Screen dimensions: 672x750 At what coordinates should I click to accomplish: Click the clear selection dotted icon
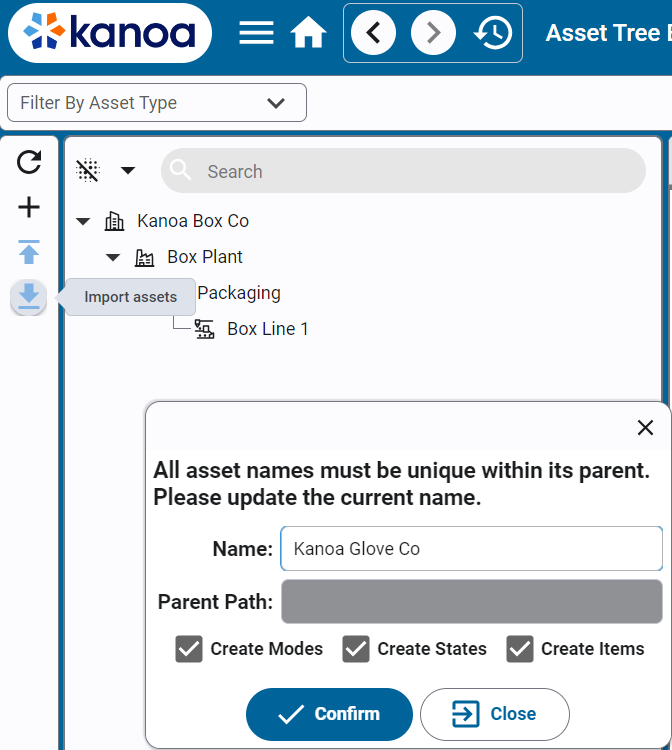coord(88,170)
